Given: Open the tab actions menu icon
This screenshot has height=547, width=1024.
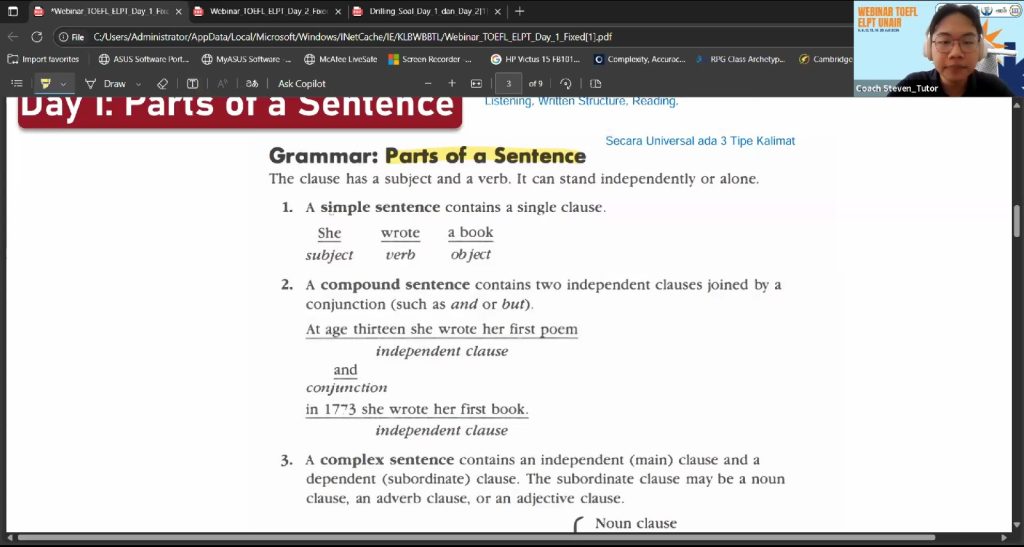Looking at the screenshot, I should 12,11.
